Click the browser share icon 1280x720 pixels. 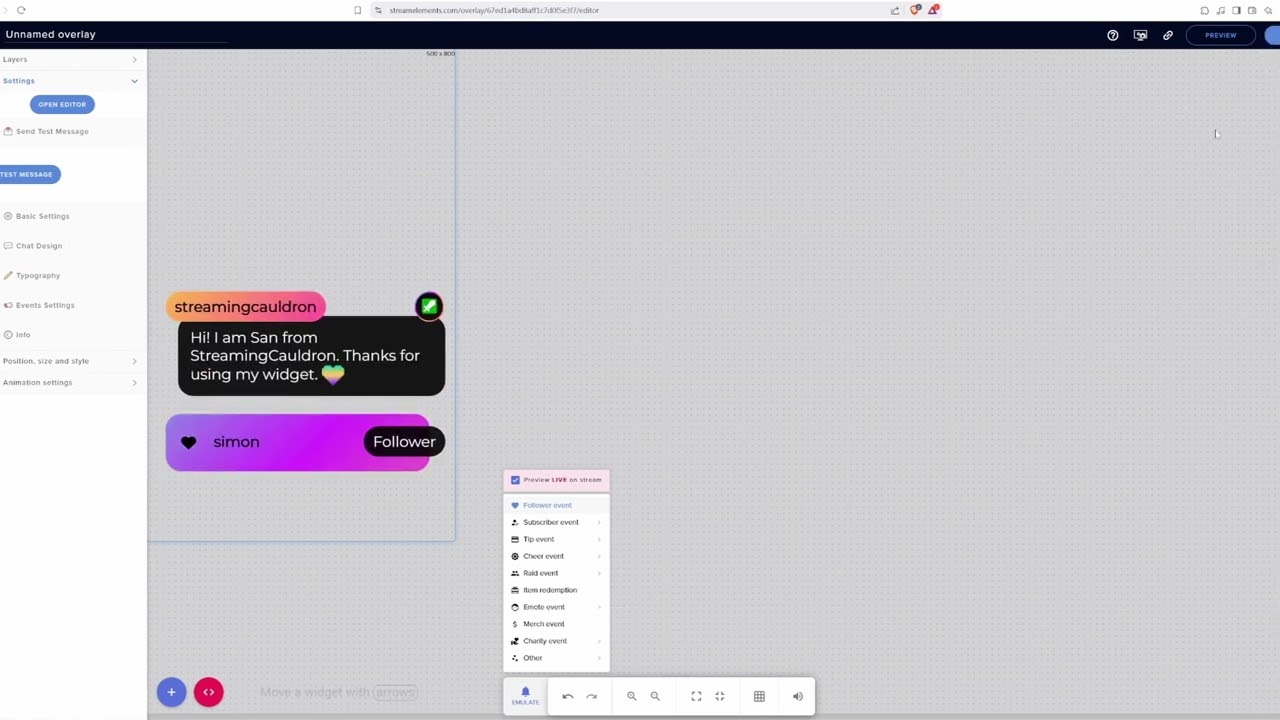point(895,10)
